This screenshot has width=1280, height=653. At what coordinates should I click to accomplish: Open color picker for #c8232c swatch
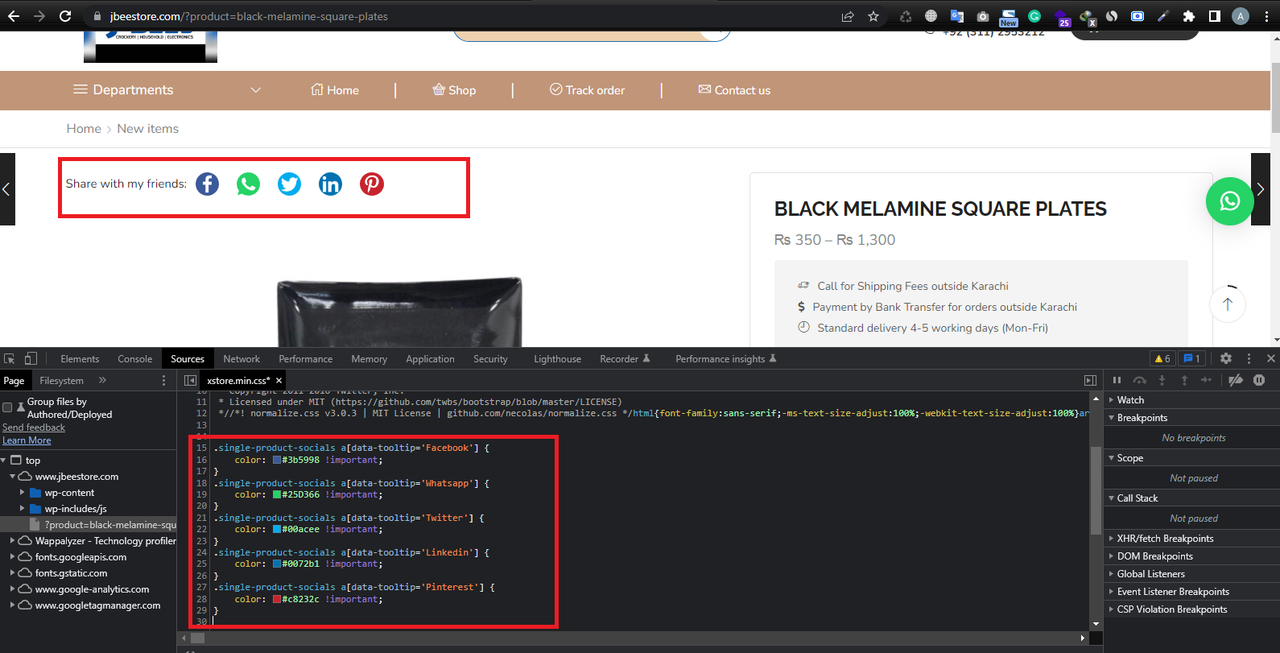(277, 599)
